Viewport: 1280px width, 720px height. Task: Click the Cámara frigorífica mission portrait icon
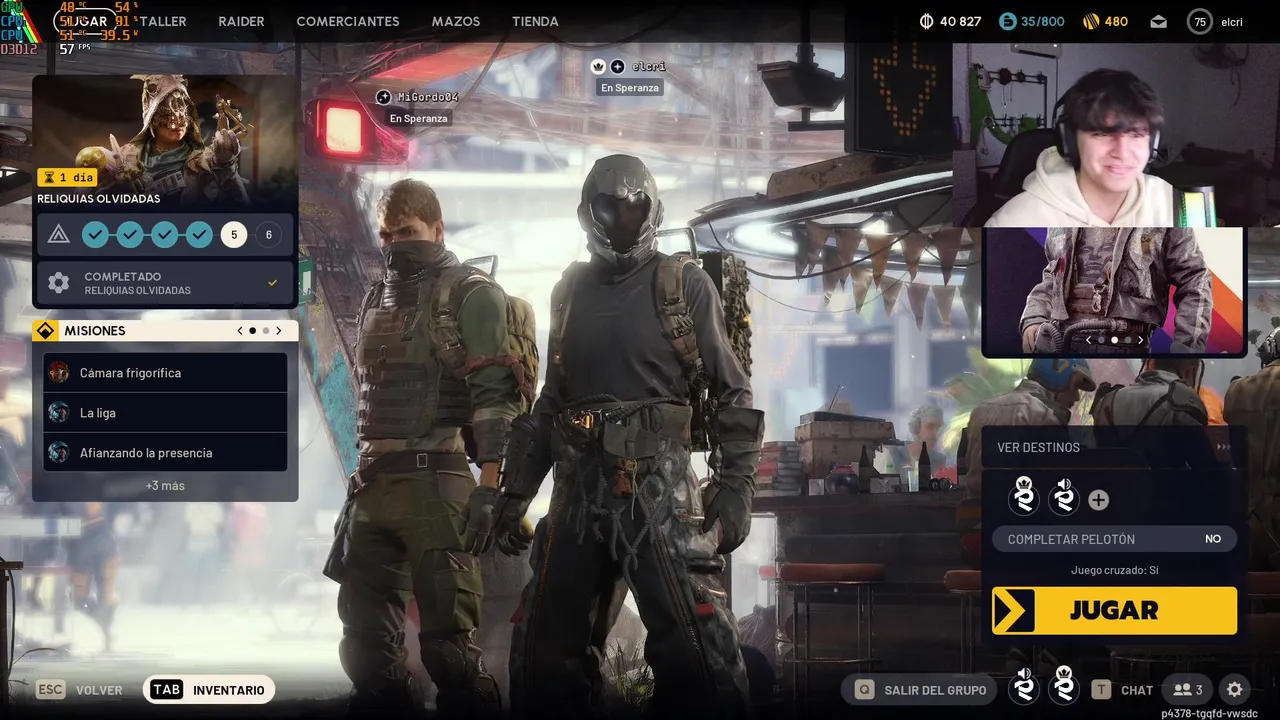click(x=59, y=373)
